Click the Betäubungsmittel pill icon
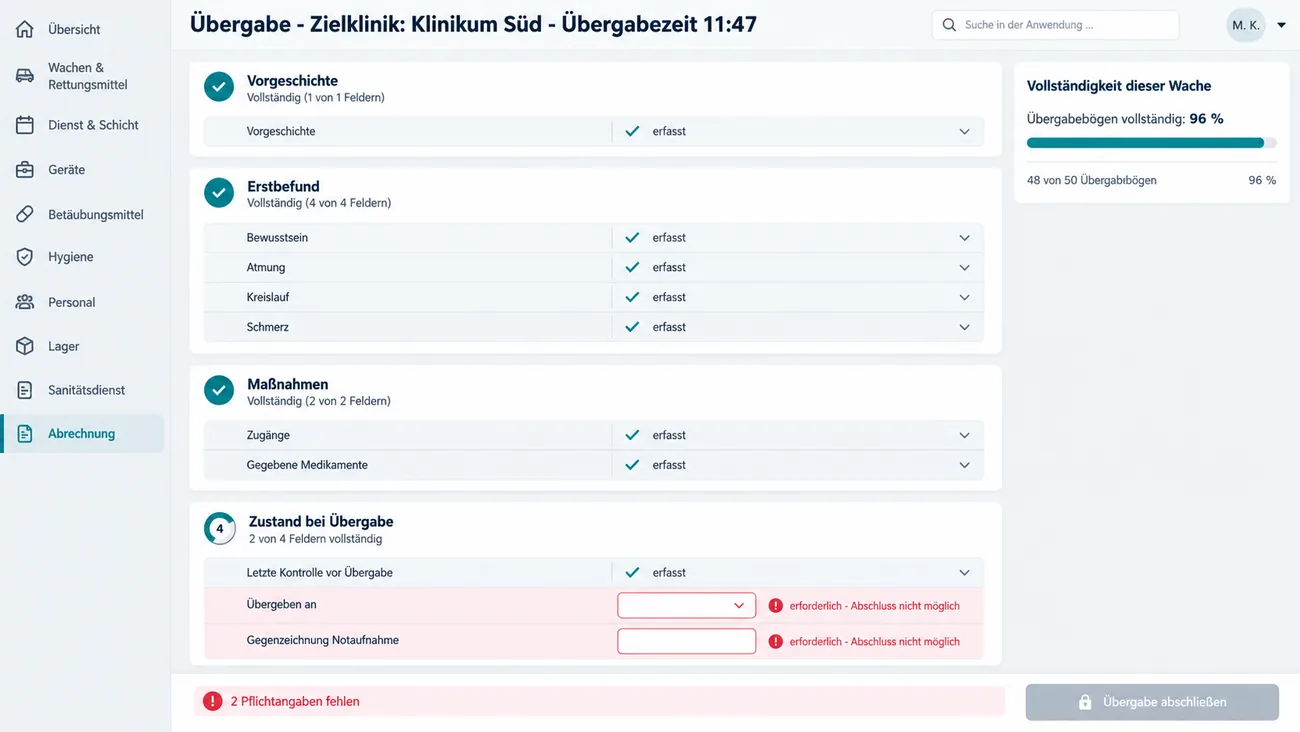This screenshot has width=1300, height=732. (x=25, y=214)
